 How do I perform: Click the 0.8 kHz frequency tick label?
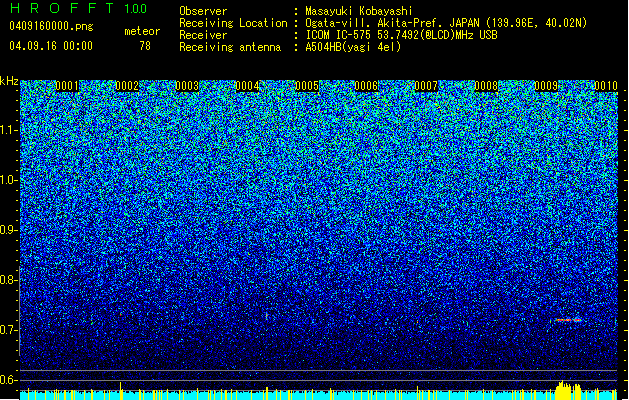click(9, 280)
